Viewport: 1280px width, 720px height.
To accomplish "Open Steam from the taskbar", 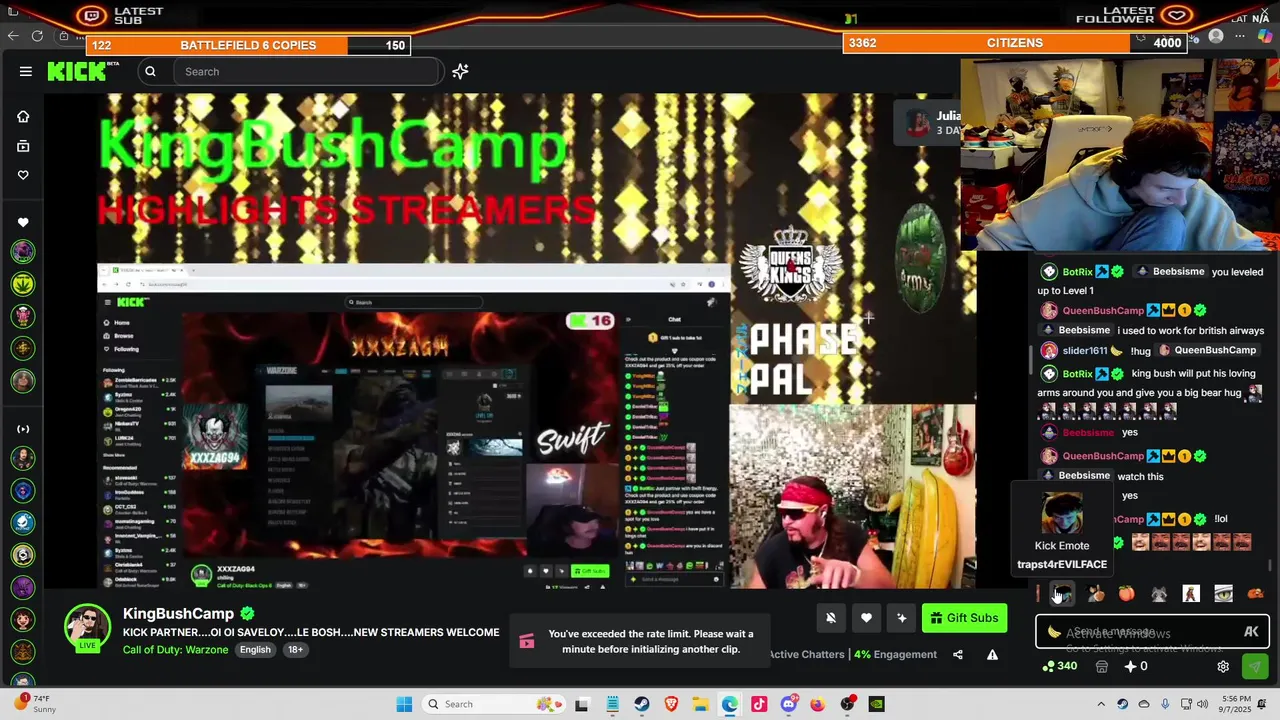I will point(642,704).
